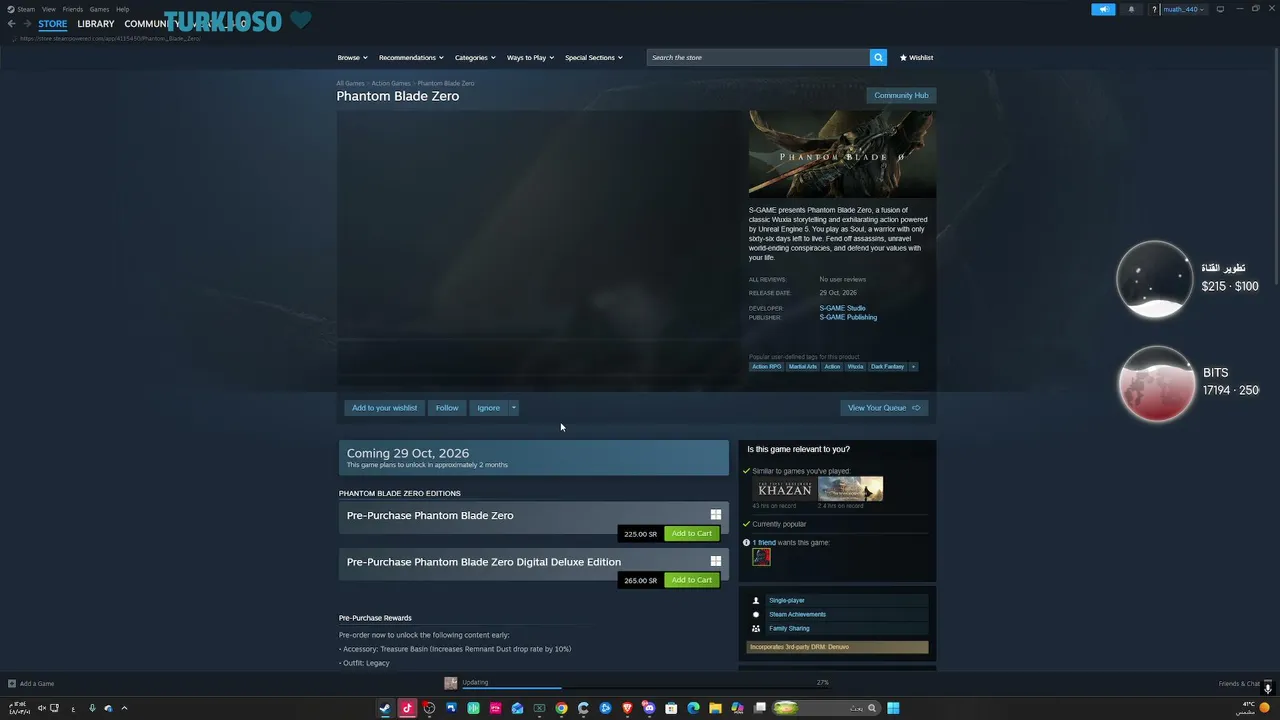Click Add to your wishlist
Image resolution: width=1280 pixels, height=720 pixels.
coord(384,408)
